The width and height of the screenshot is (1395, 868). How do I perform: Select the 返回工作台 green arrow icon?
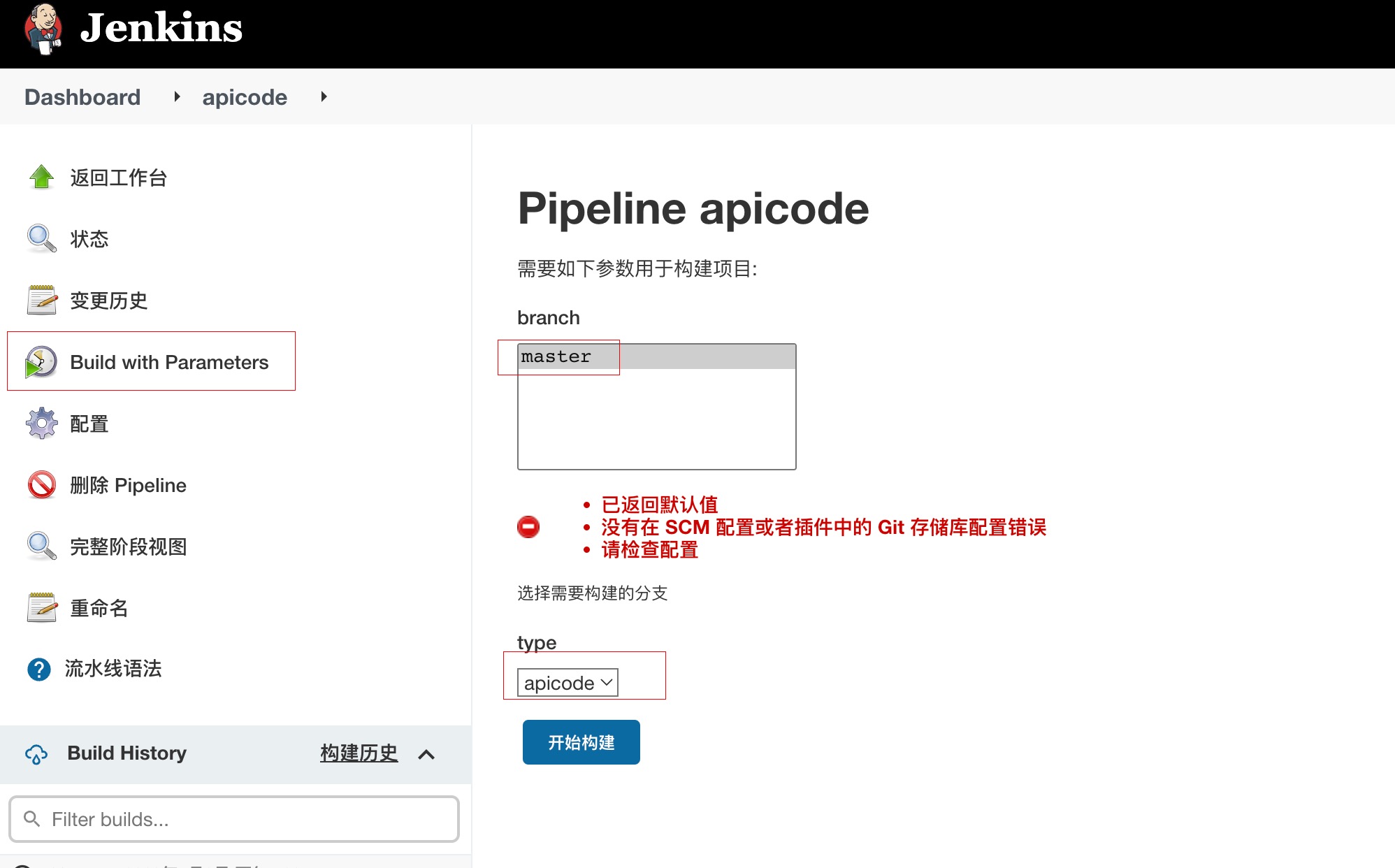[x=41, y=178]
